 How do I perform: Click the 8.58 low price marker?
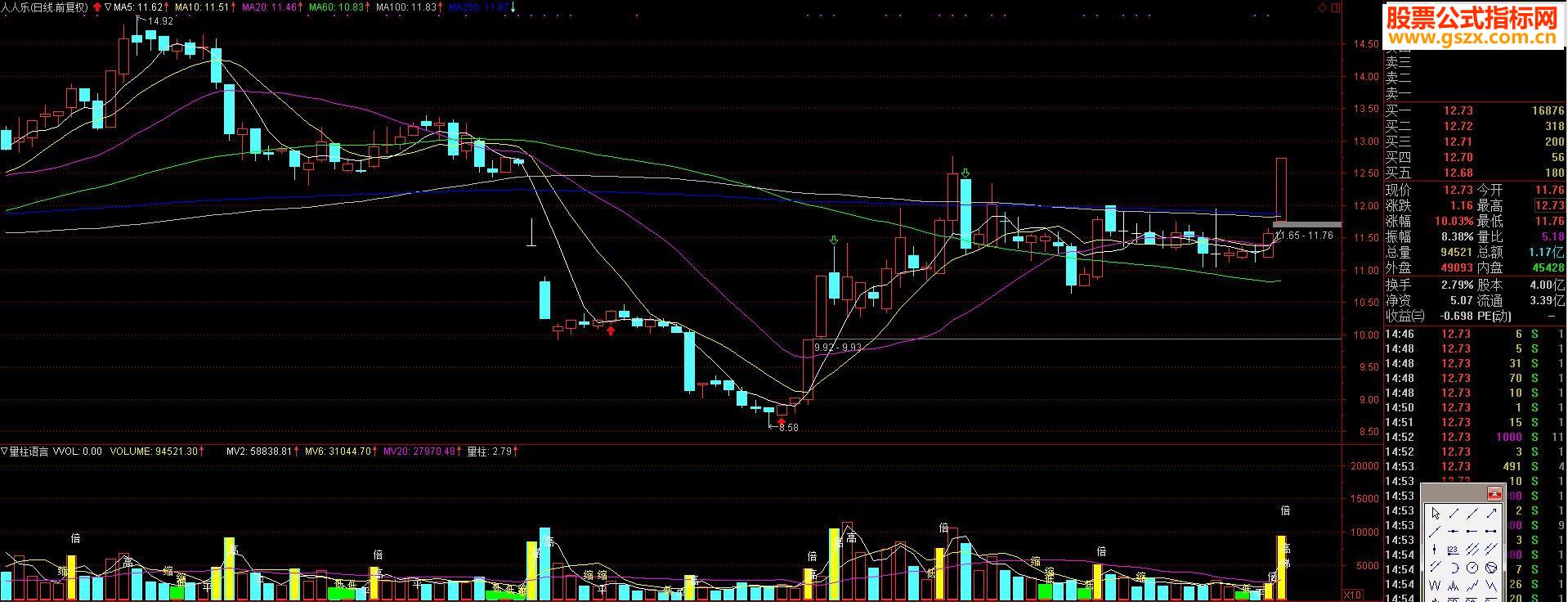click(788, 427)
